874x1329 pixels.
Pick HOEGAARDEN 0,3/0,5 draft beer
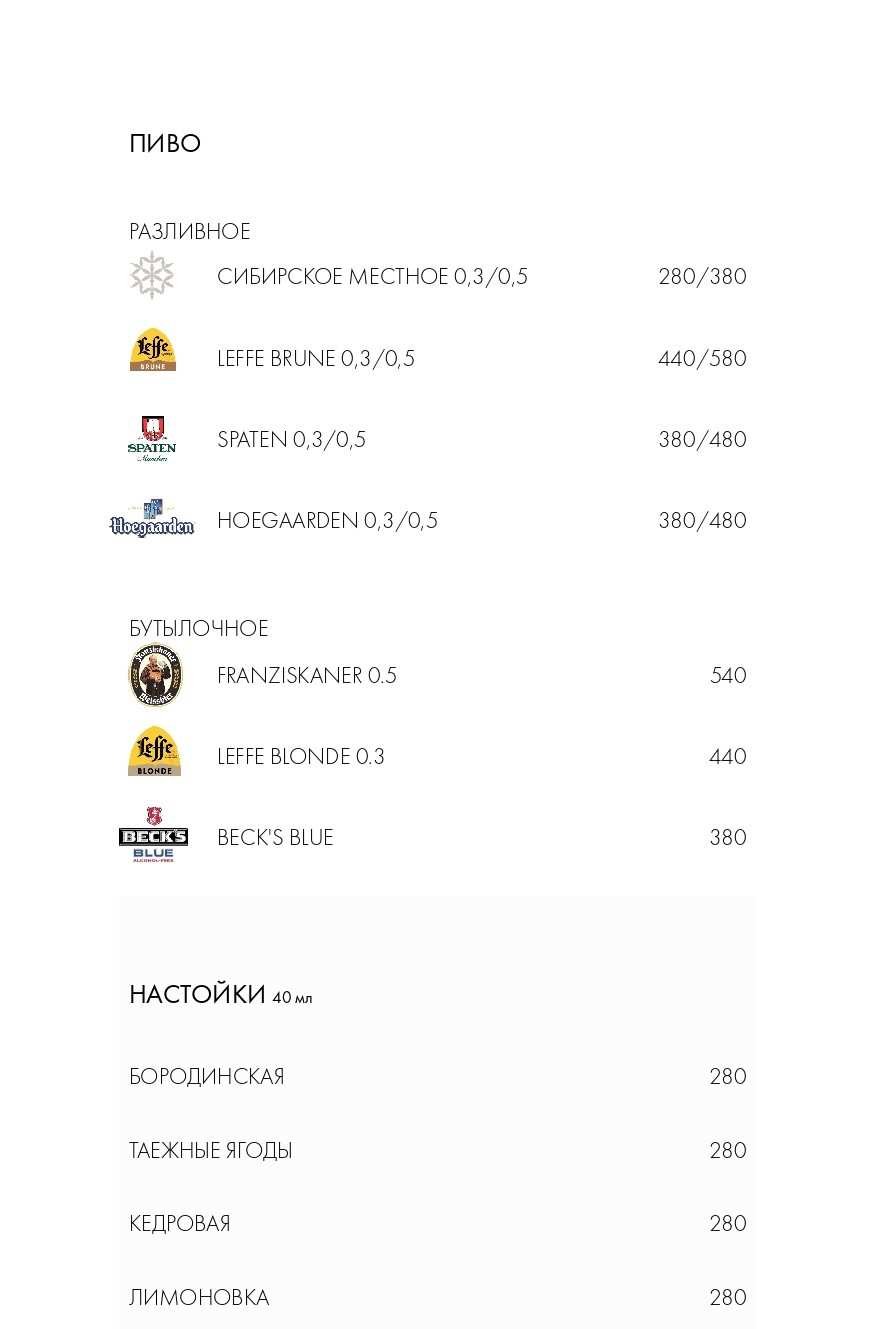pyautogui.click(x=327, y=521)
